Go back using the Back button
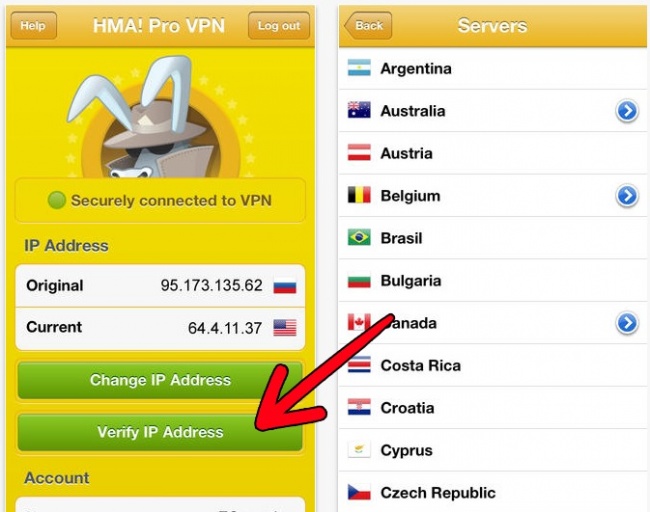This screenshot has width=650, height=512. [368, 25]
